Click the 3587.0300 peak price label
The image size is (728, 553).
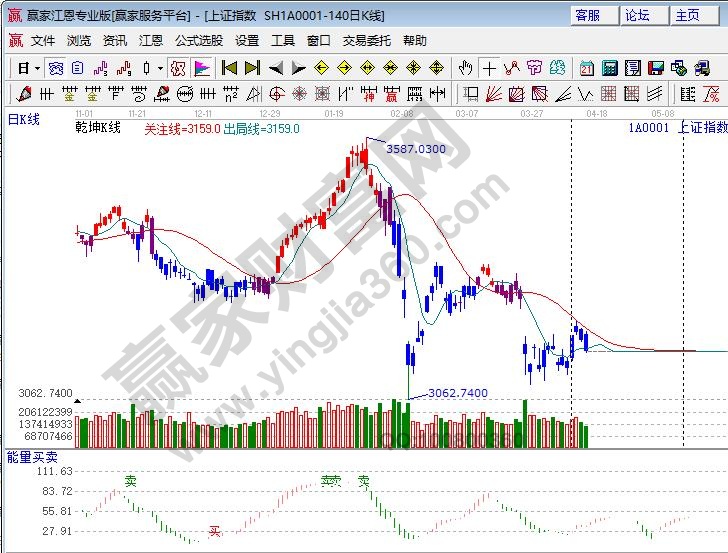point(416,148)
